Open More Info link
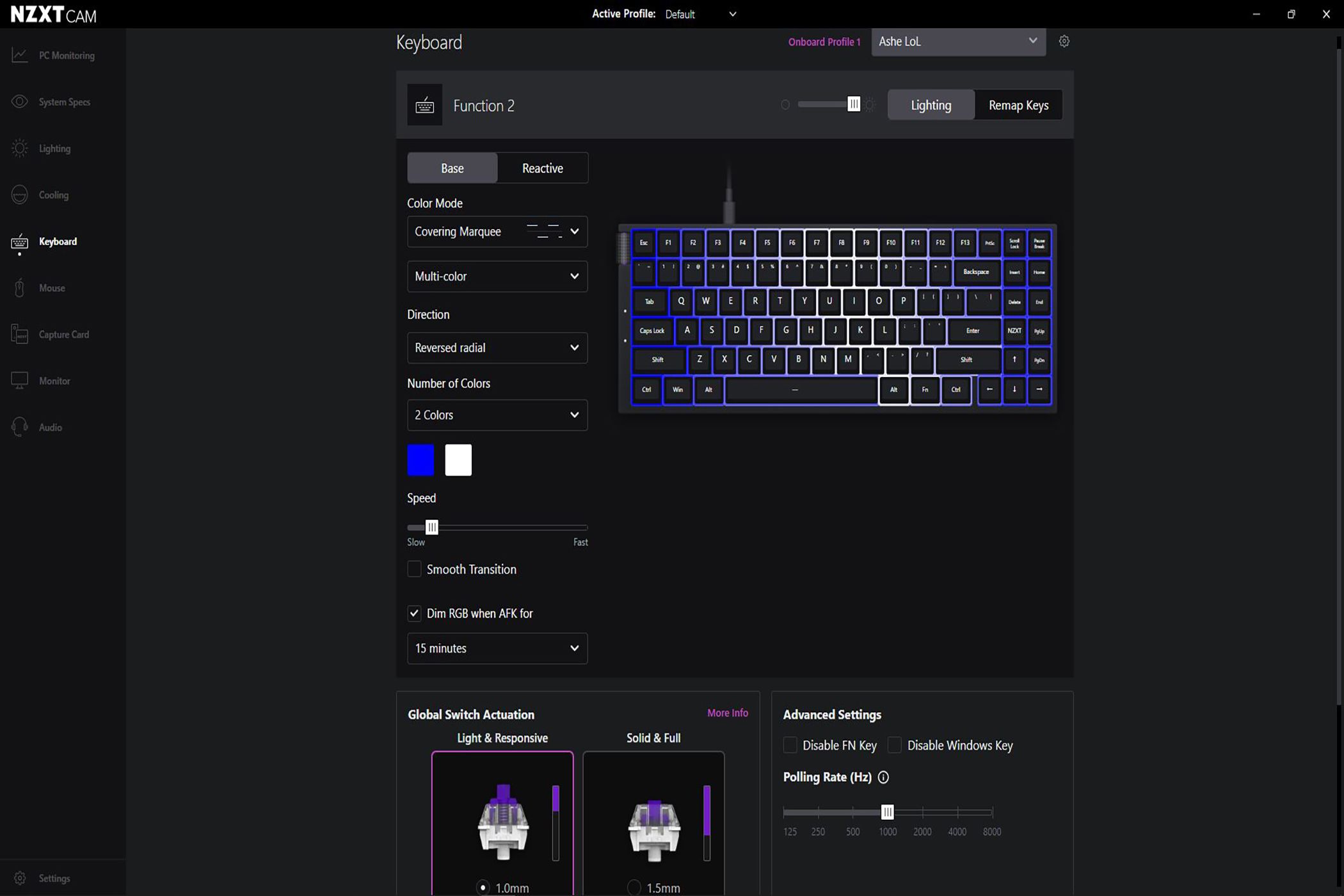 click(x=728, y=713)
